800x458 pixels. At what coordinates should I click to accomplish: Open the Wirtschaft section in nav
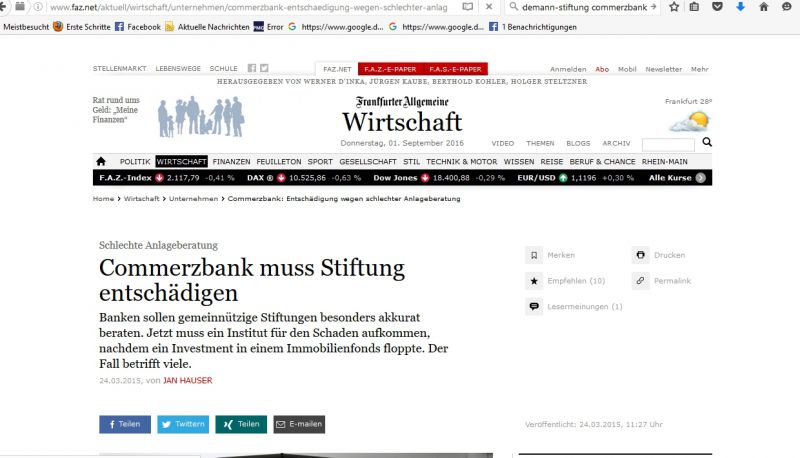182,162
